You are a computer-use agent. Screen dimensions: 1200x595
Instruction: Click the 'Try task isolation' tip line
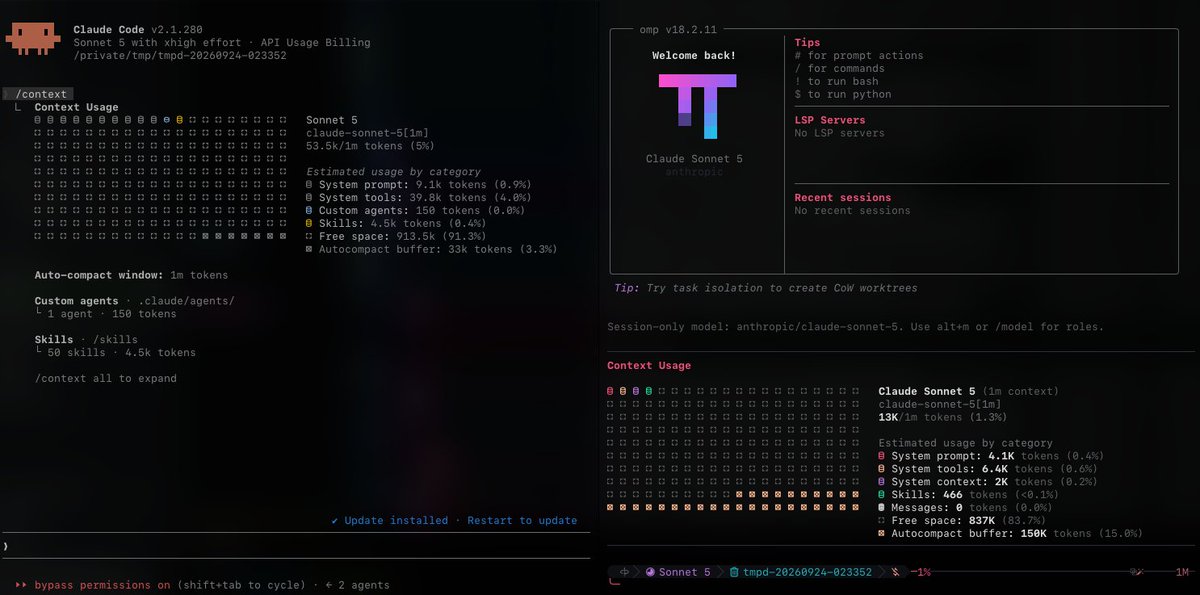click(x=765, y=288)
